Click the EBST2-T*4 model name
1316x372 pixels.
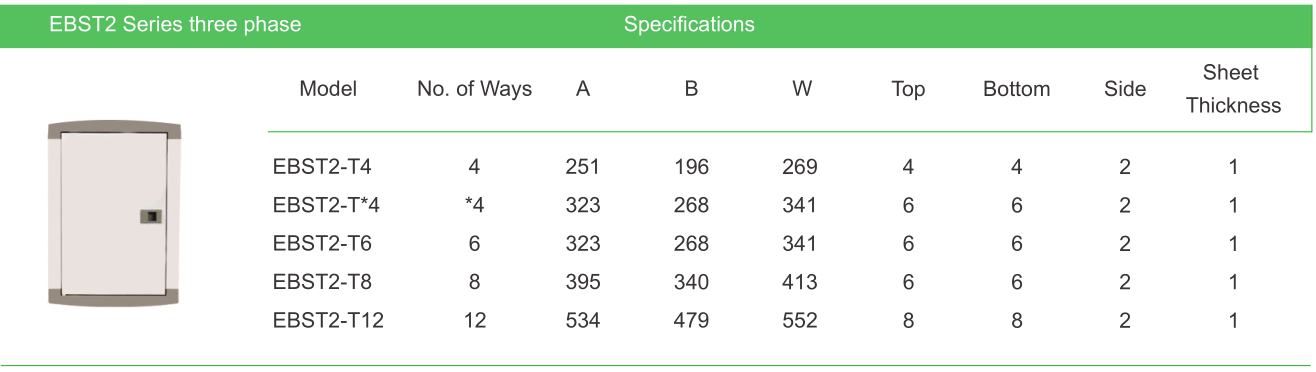click(x=326, y=205)
